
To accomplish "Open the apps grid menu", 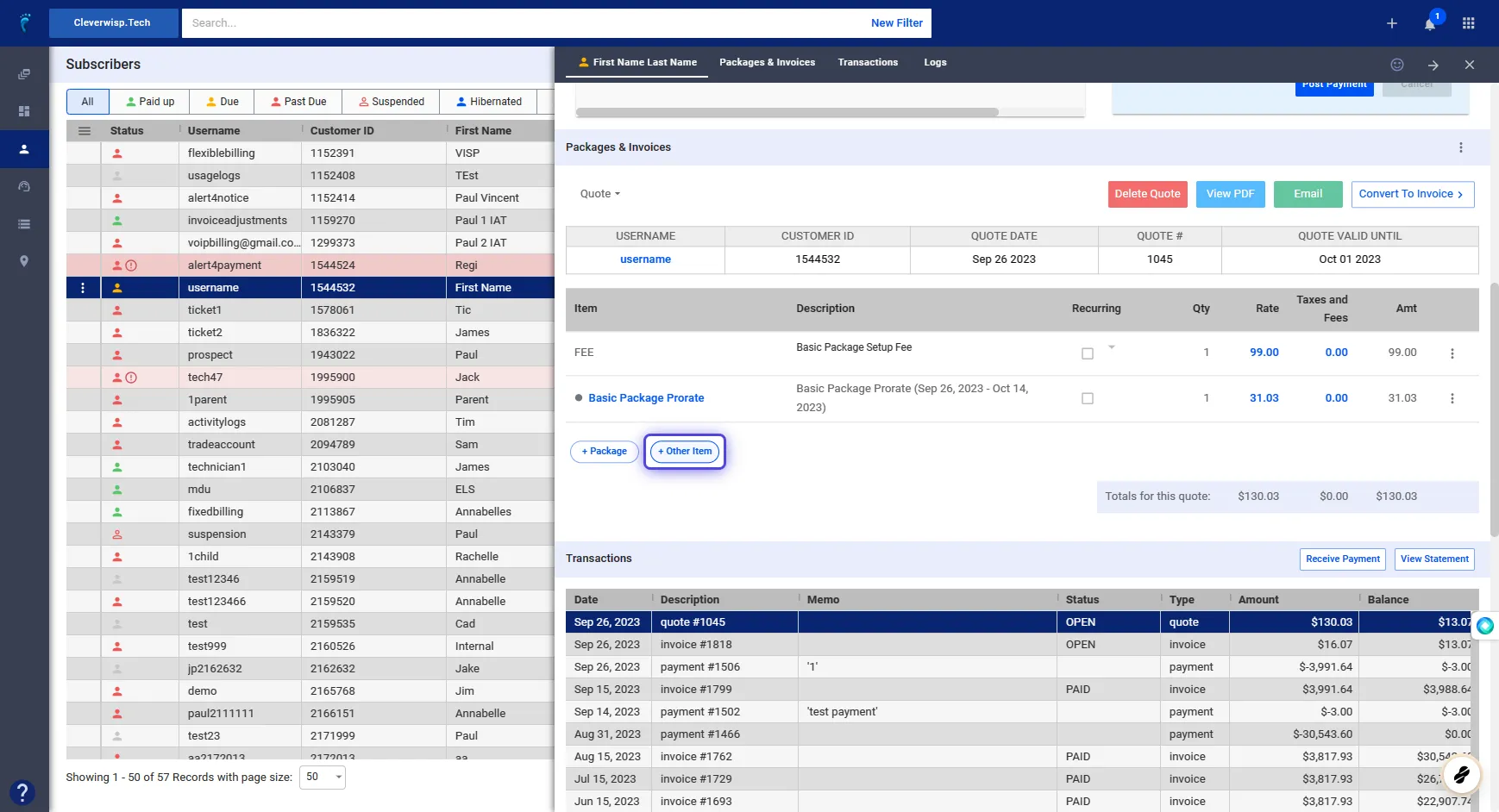I will (x=1469, y=23).
